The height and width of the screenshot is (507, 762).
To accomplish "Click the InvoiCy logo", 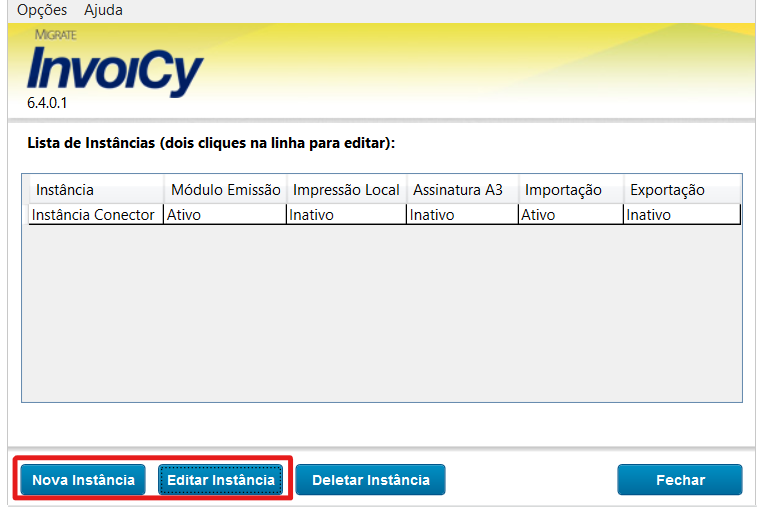I will point(115,70).
